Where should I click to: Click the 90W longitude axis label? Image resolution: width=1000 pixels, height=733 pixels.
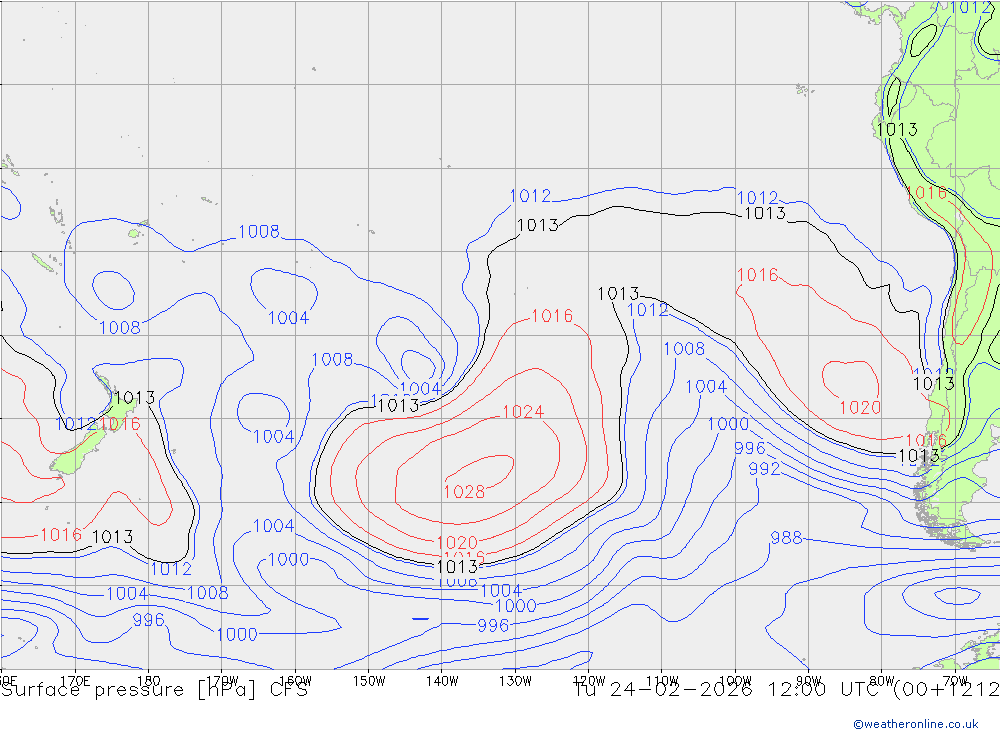point(808,680)
